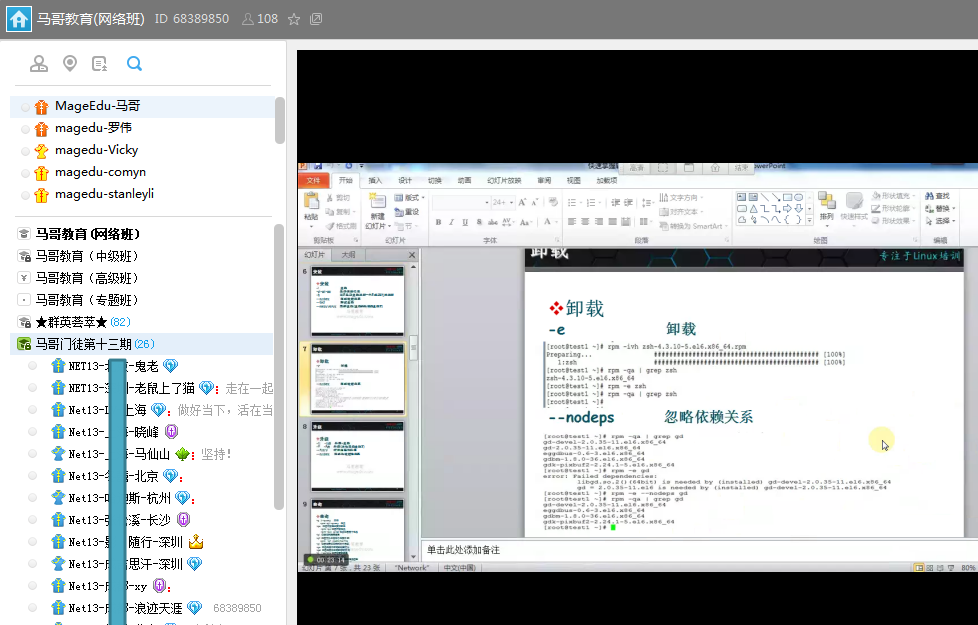Image resolution: width=978 pixels, height=625 pixels.
Task: Click the location pin icon in sidebar
Action: click(69, 64)
